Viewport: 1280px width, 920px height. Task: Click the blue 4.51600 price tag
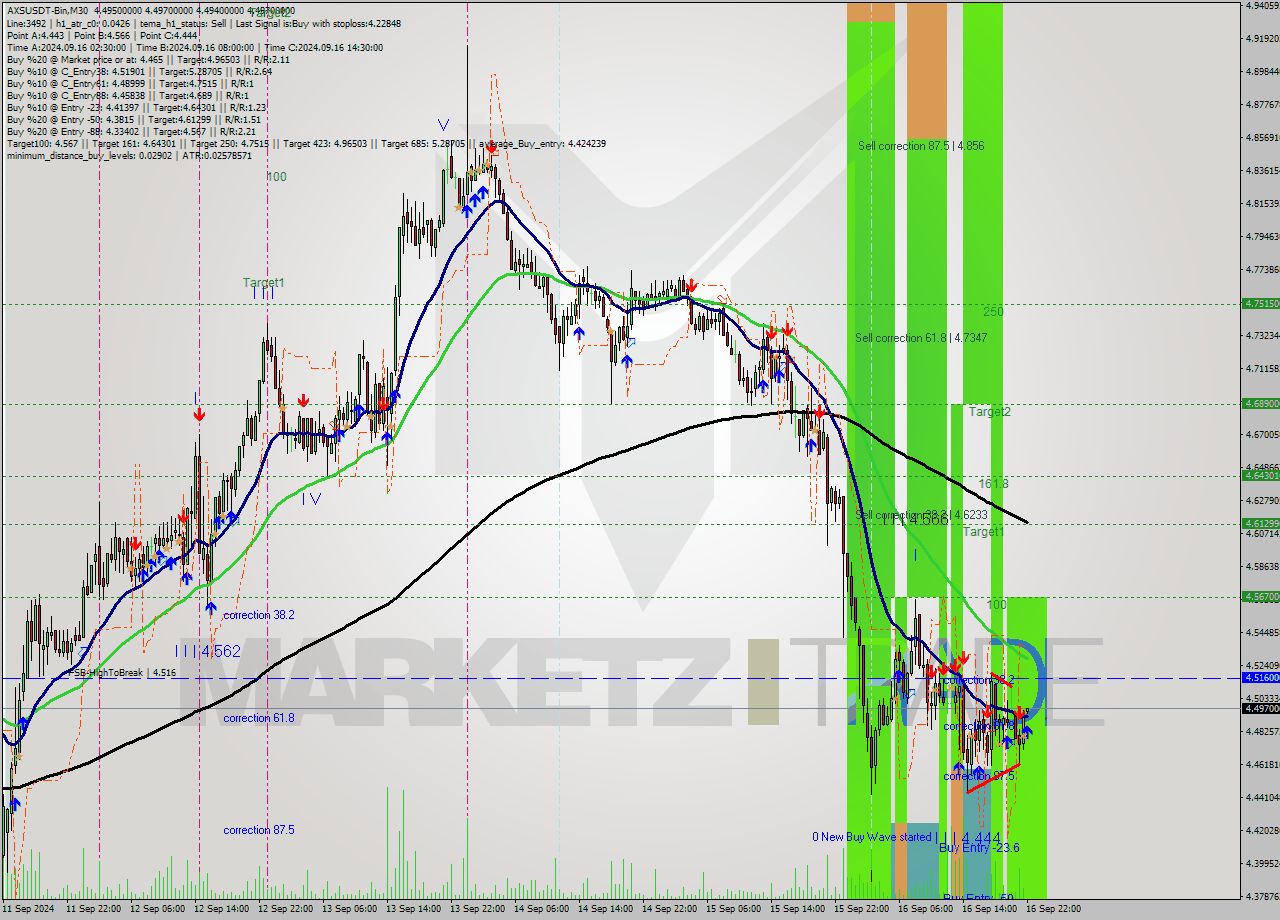pyautogui.click(x=1260, y=677)
